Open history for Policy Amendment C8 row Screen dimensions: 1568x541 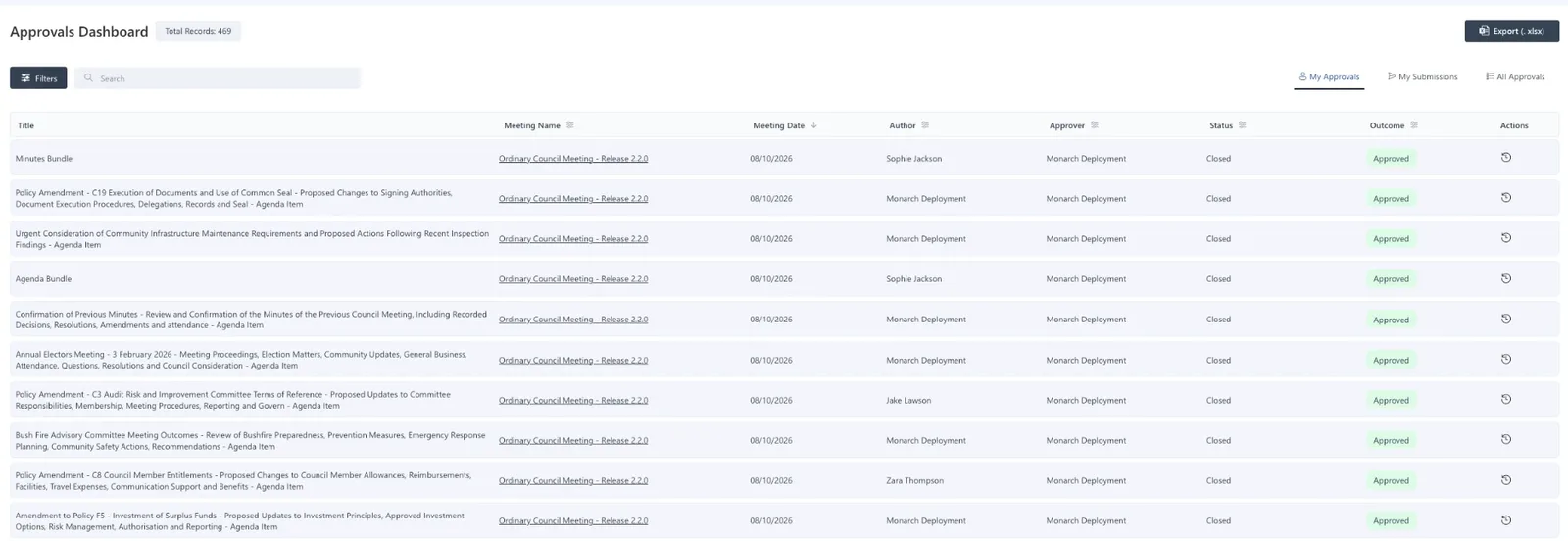click(1506, 480)
